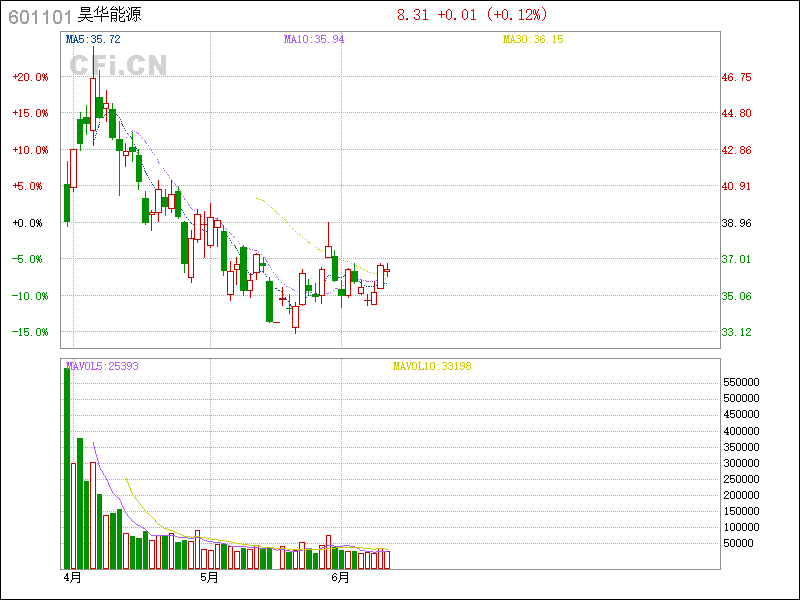This screenshot has height=600, width=800.
Task: Click the 46.75 price axis label
Action: click(737, 77)
